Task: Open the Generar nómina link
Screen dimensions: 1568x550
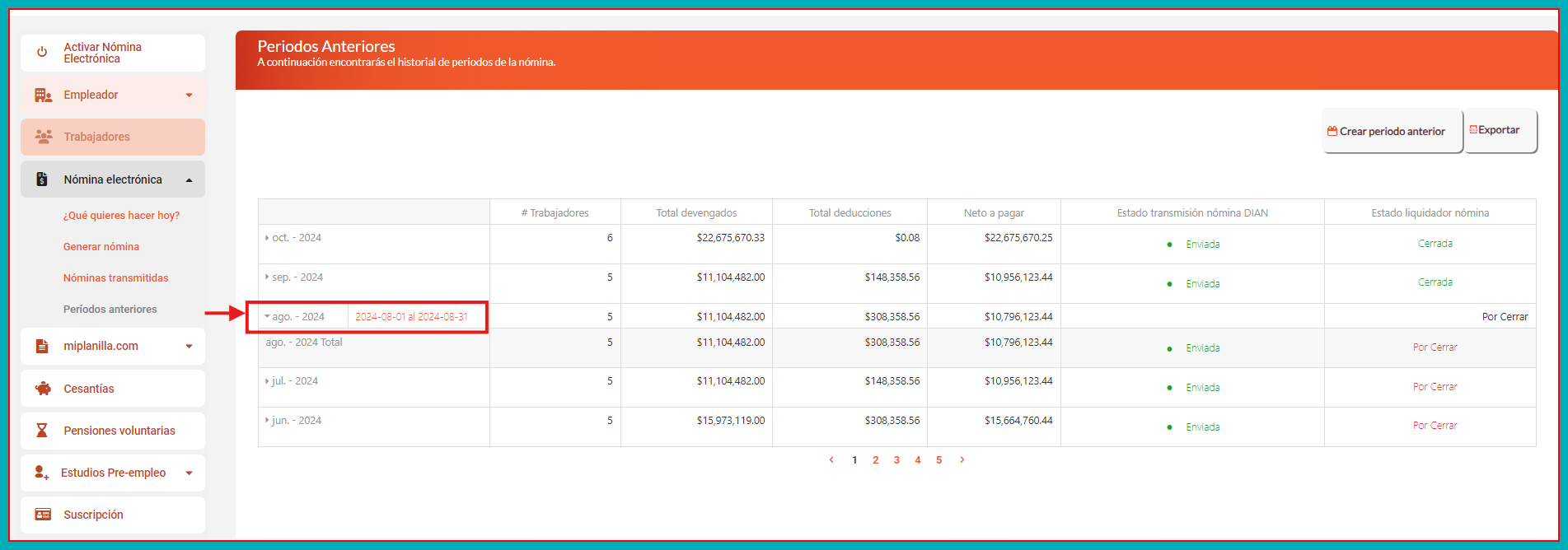Action: 101,247
